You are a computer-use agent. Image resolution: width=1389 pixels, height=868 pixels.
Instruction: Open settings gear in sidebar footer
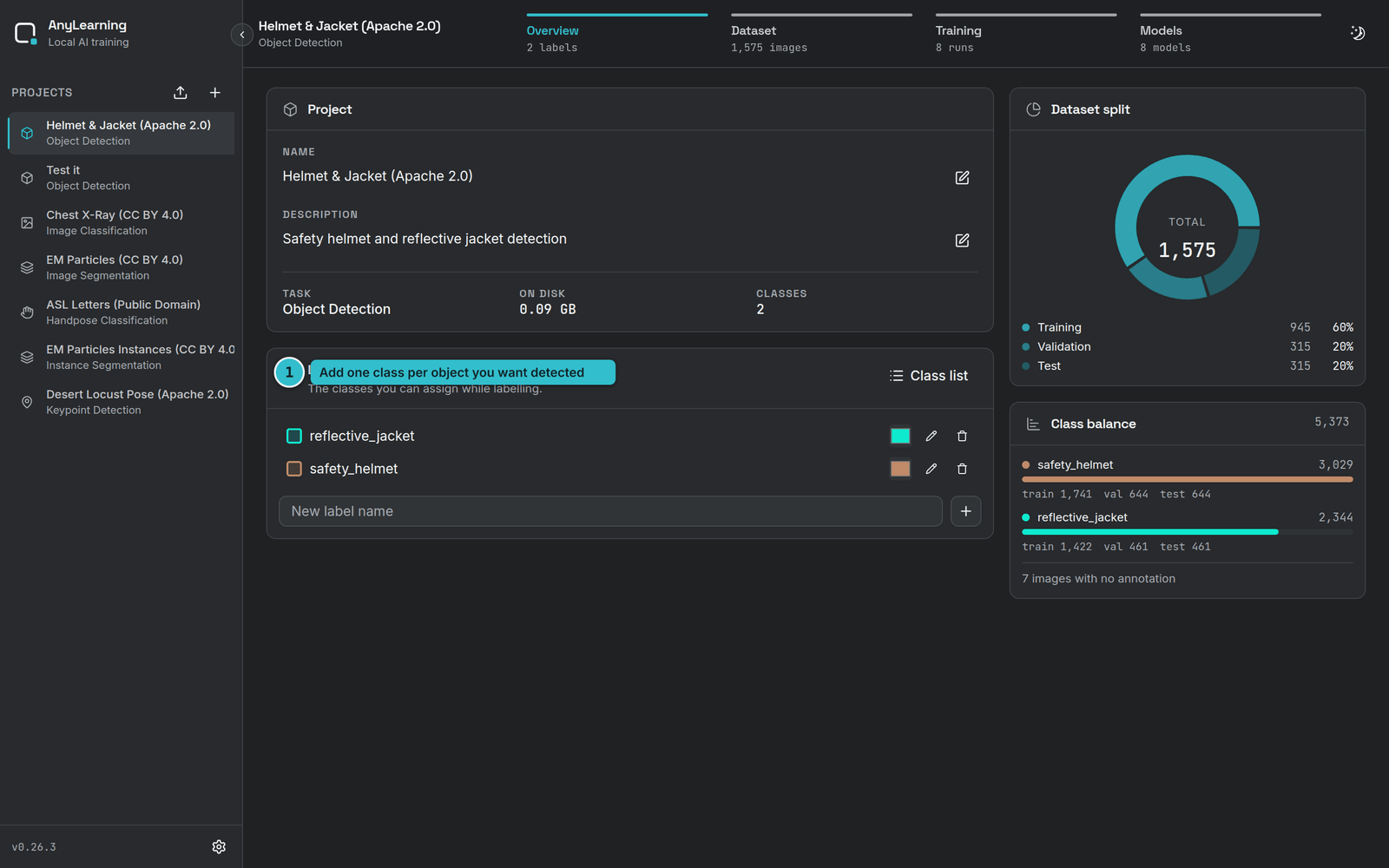tap(219, 846)
